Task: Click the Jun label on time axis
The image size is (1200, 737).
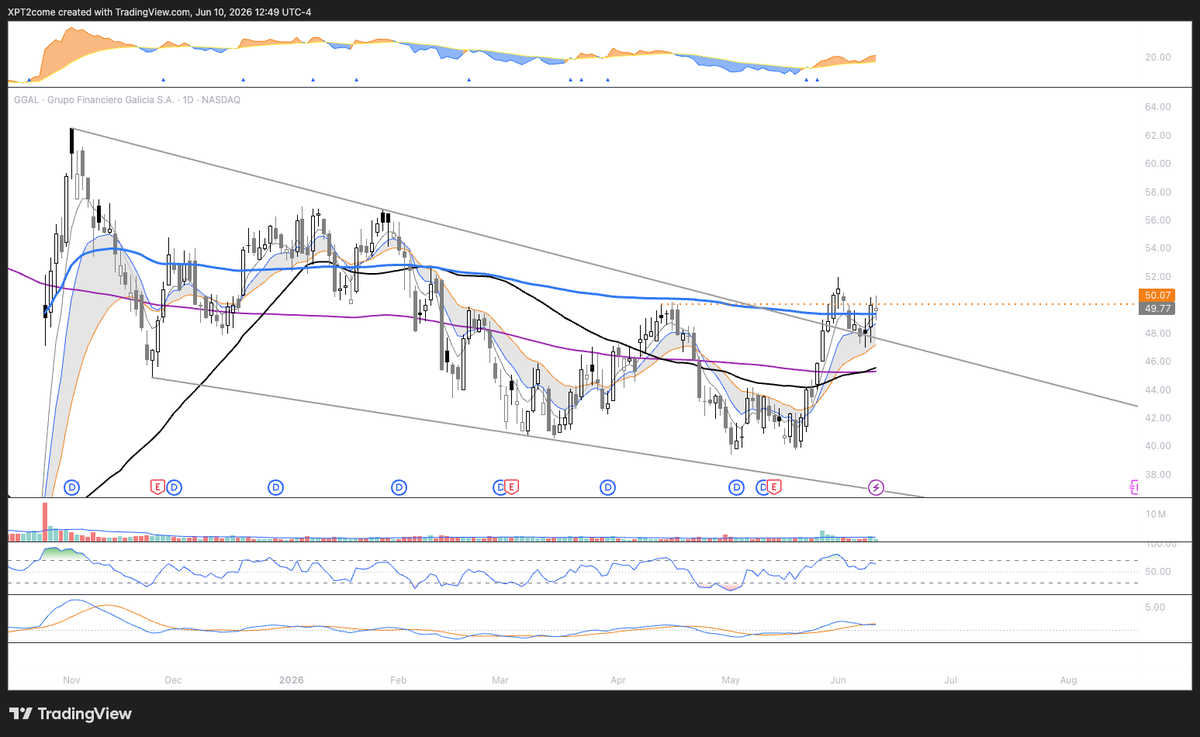Action: click(839, 679)
